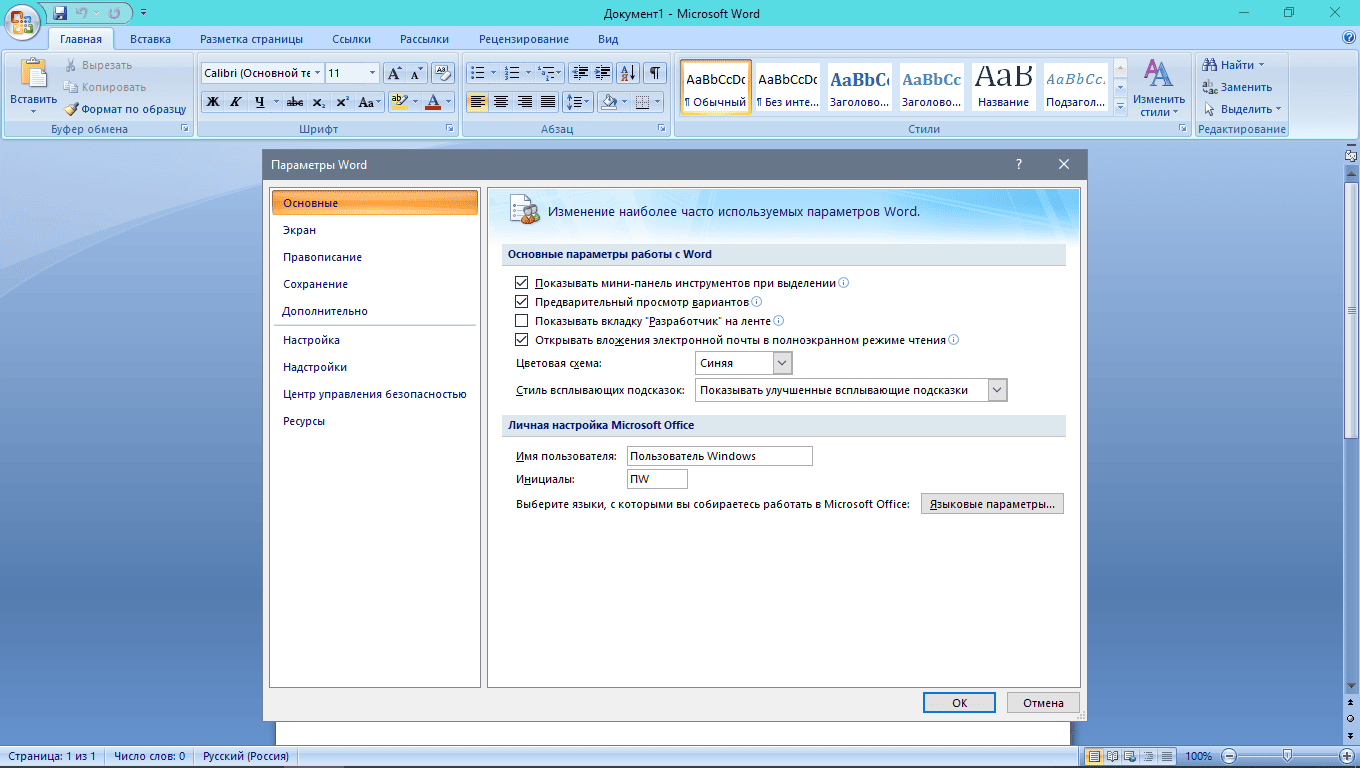The image size is (1360, 768).
Task: Expand the Найти dropdown arrow
Action: pyautogui.click(x=1261, y=65)
